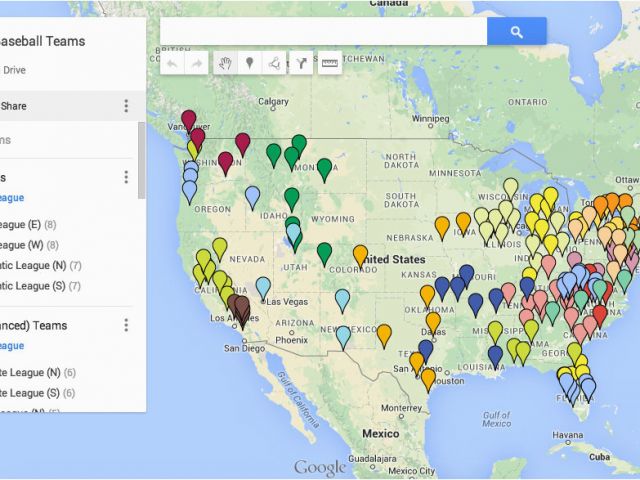Open the first layer's three-dot options menu

point(126,177)
